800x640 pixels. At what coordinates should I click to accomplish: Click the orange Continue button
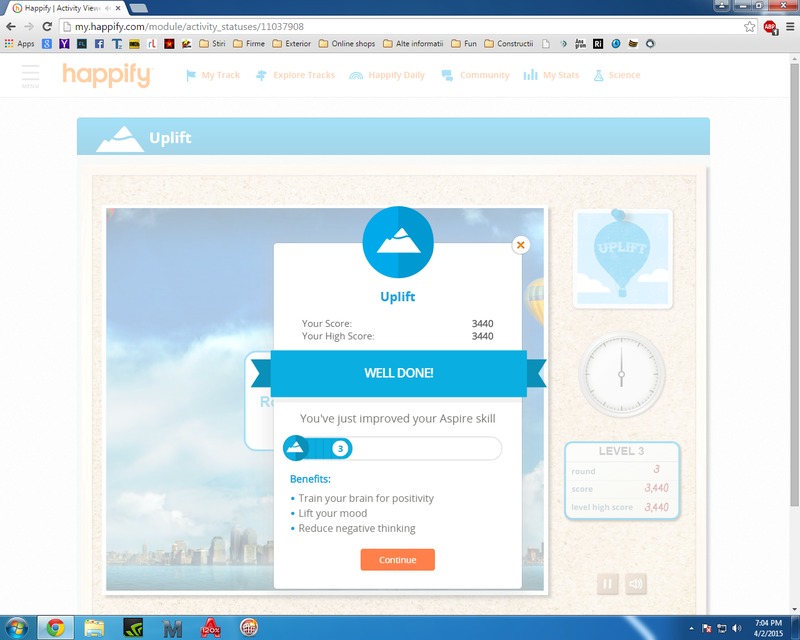[x=397, y=559]
